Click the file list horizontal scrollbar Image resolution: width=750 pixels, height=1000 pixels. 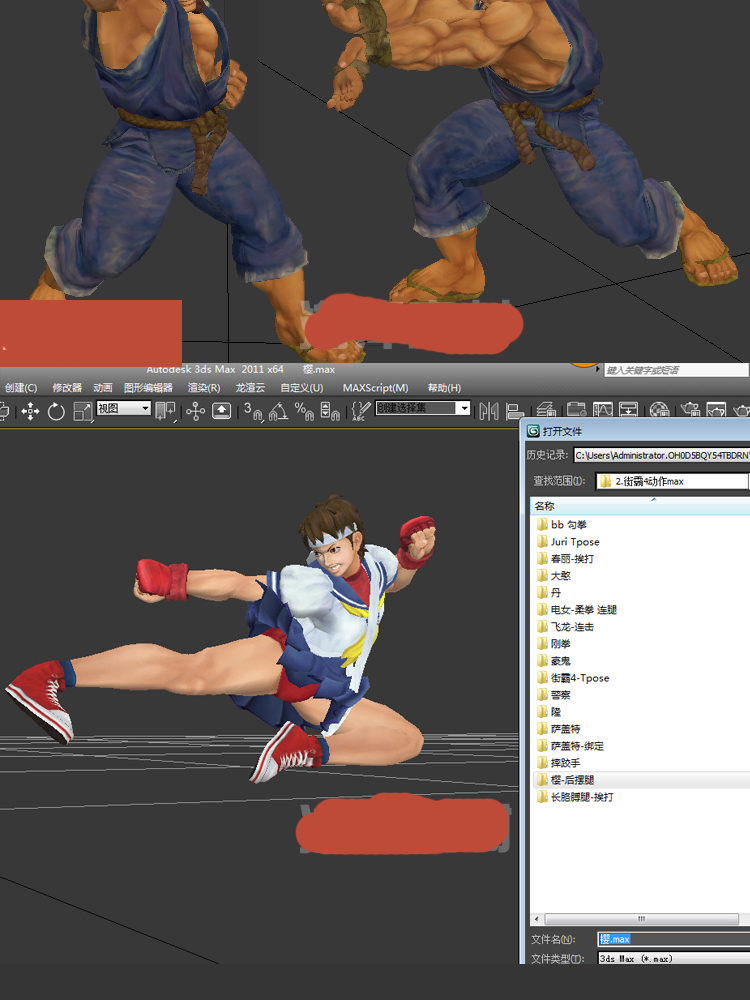(642, 919)
